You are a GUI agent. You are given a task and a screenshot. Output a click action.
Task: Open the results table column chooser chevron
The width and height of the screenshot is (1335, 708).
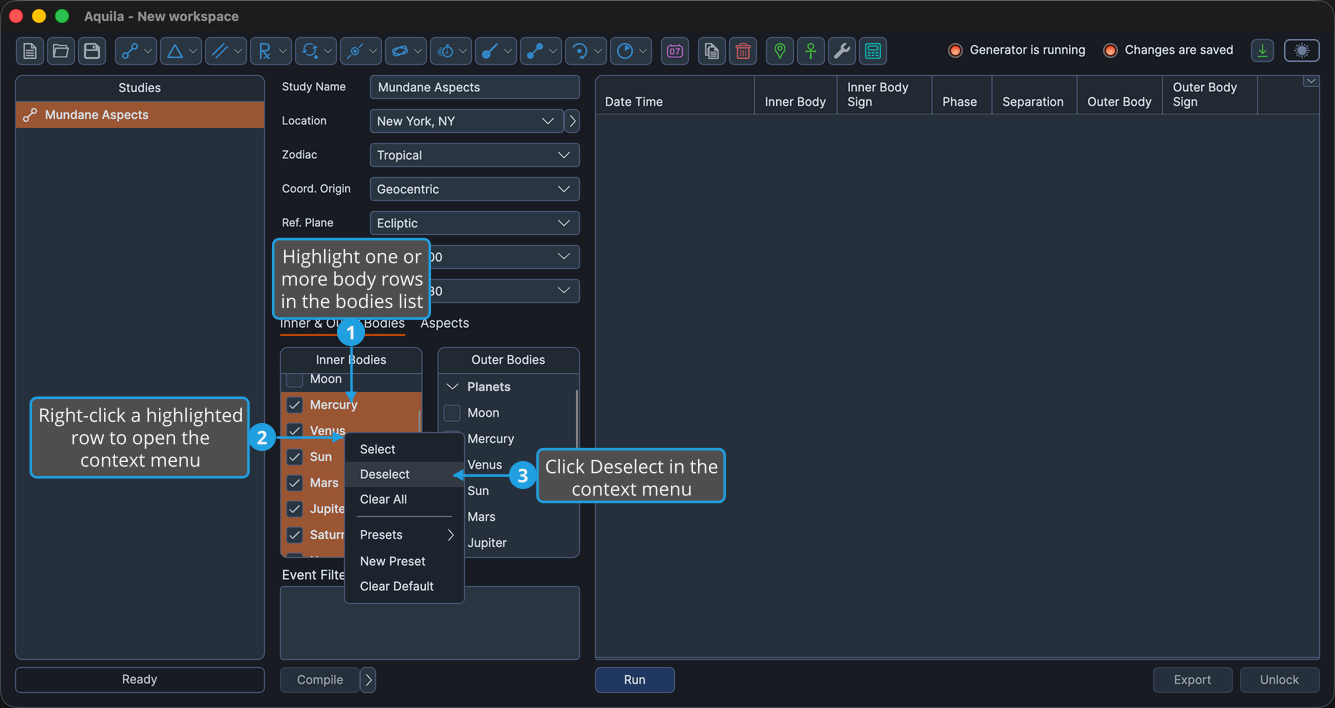1311,82
